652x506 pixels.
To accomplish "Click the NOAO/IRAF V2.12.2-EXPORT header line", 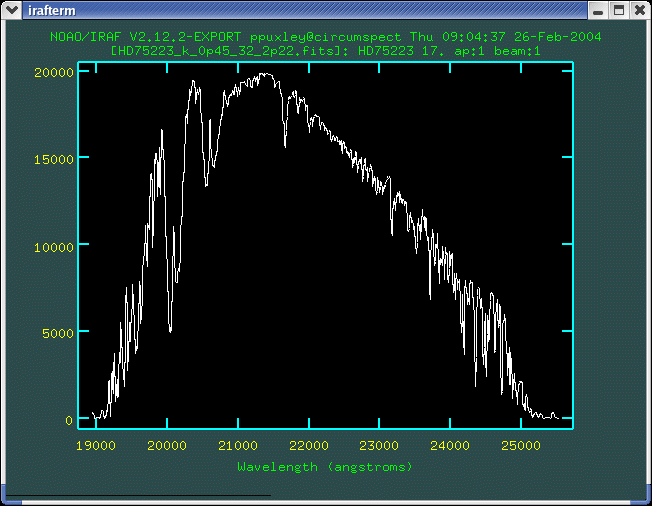I will tap(326, 37).
